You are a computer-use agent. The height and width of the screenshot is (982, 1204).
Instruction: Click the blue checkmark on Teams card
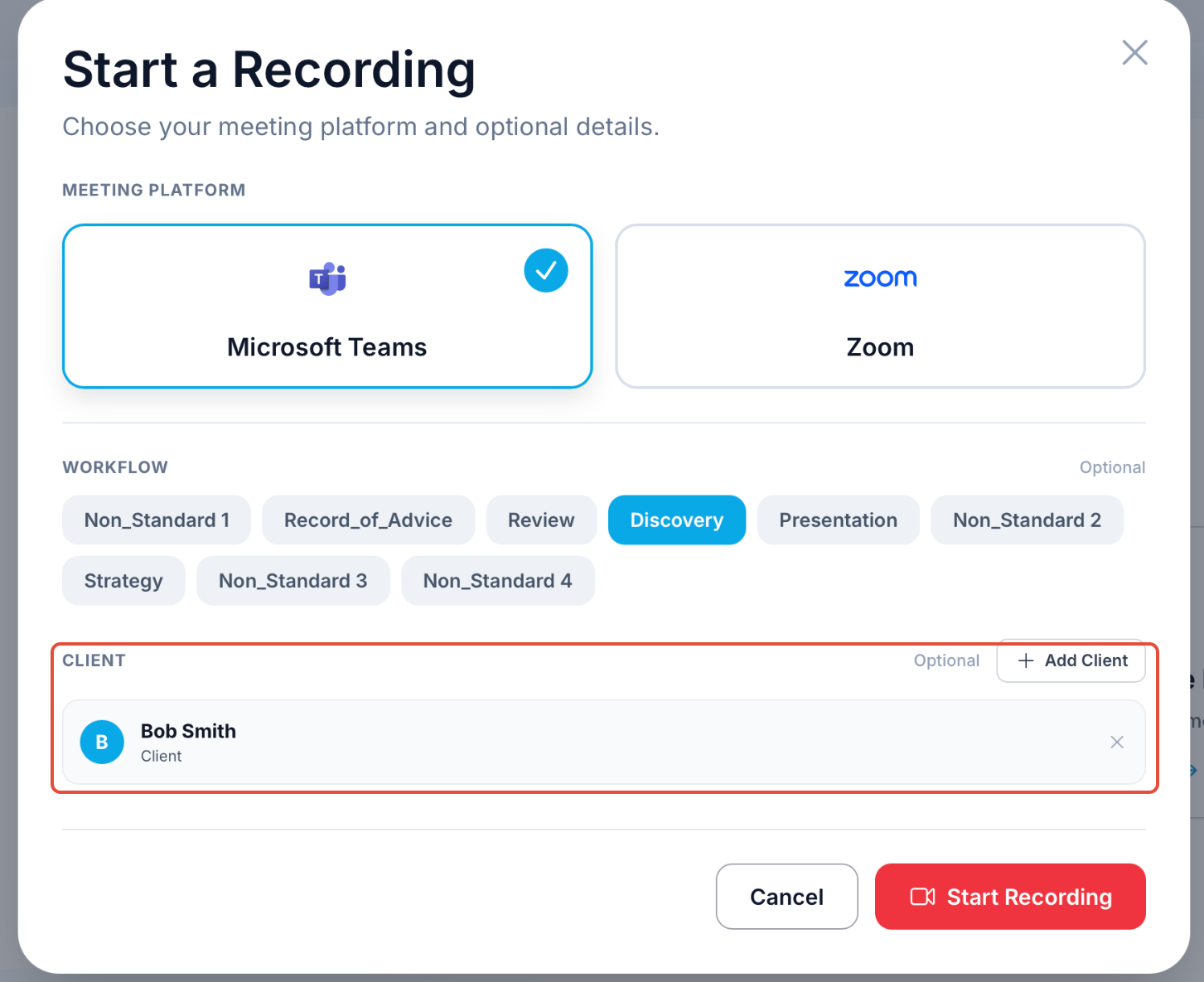[x=546, y=270]
